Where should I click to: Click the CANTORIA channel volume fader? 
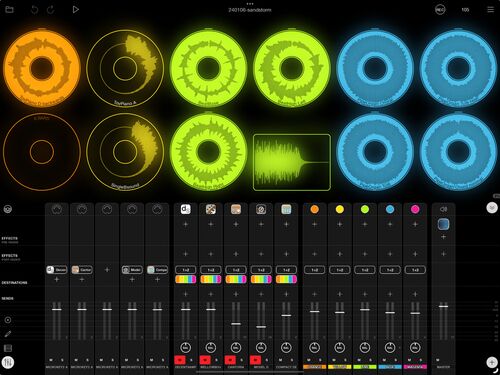point(236,324)
